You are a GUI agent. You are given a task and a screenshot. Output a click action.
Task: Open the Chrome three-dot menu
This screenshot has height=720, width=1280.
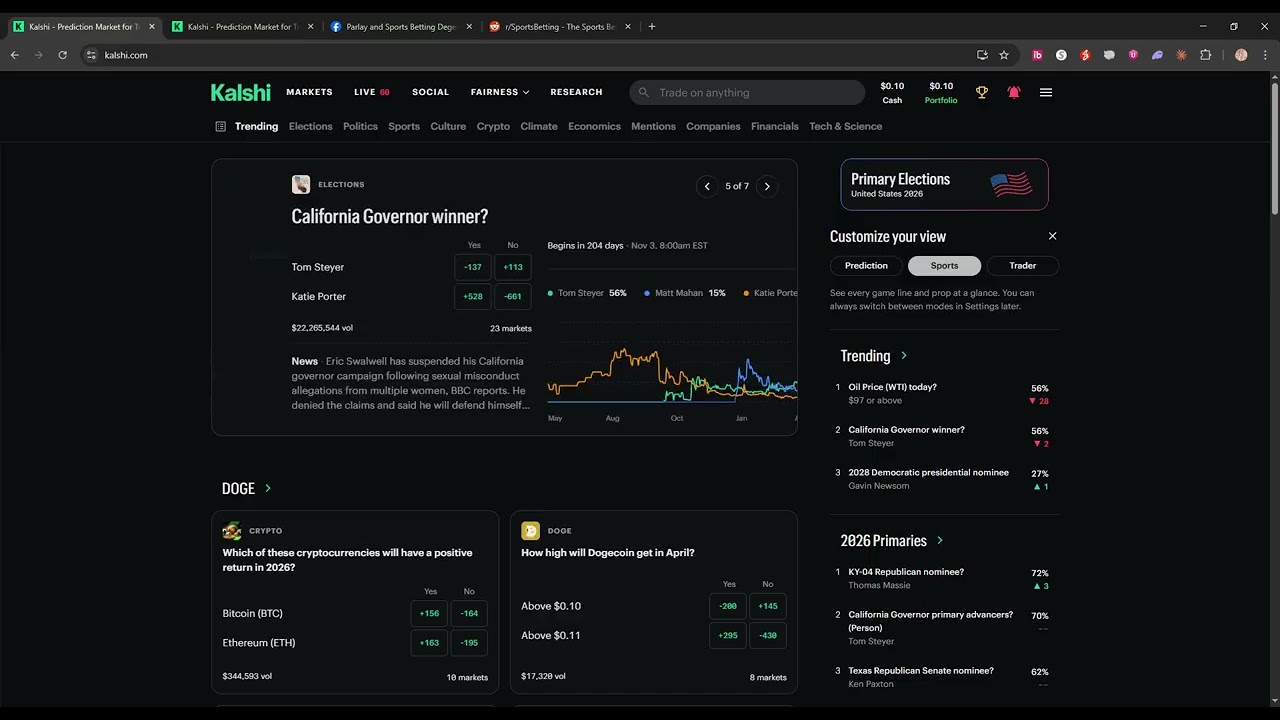tap(1265, 55)
